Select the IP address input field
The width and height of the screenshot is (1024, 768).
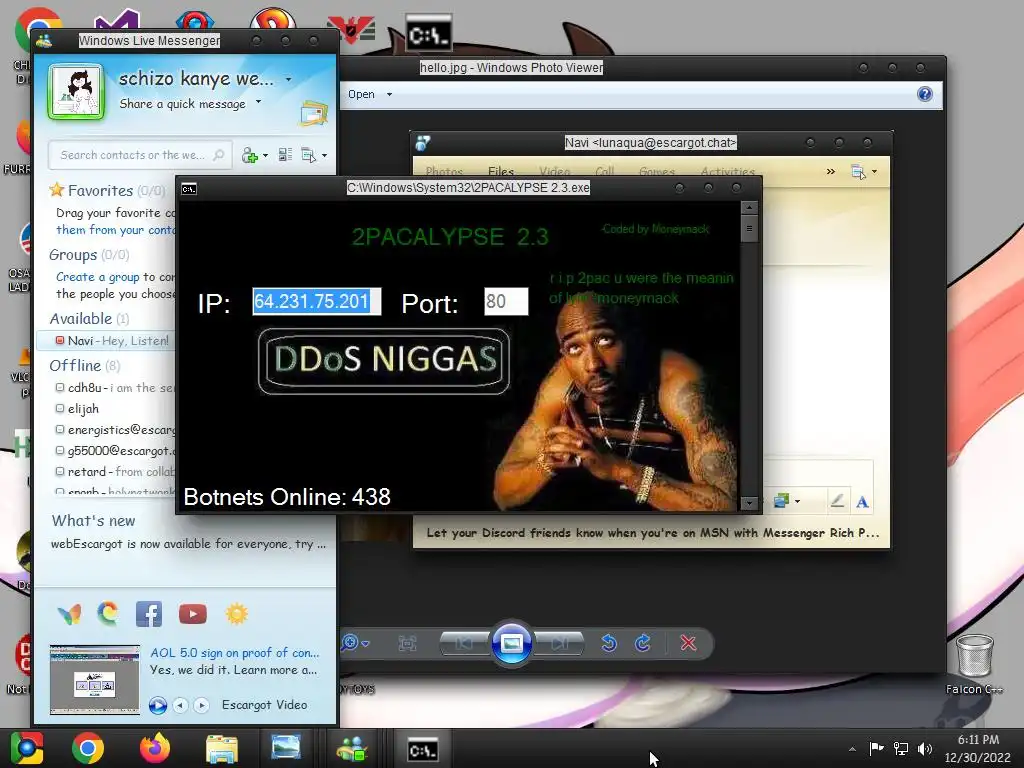(317, 302)
